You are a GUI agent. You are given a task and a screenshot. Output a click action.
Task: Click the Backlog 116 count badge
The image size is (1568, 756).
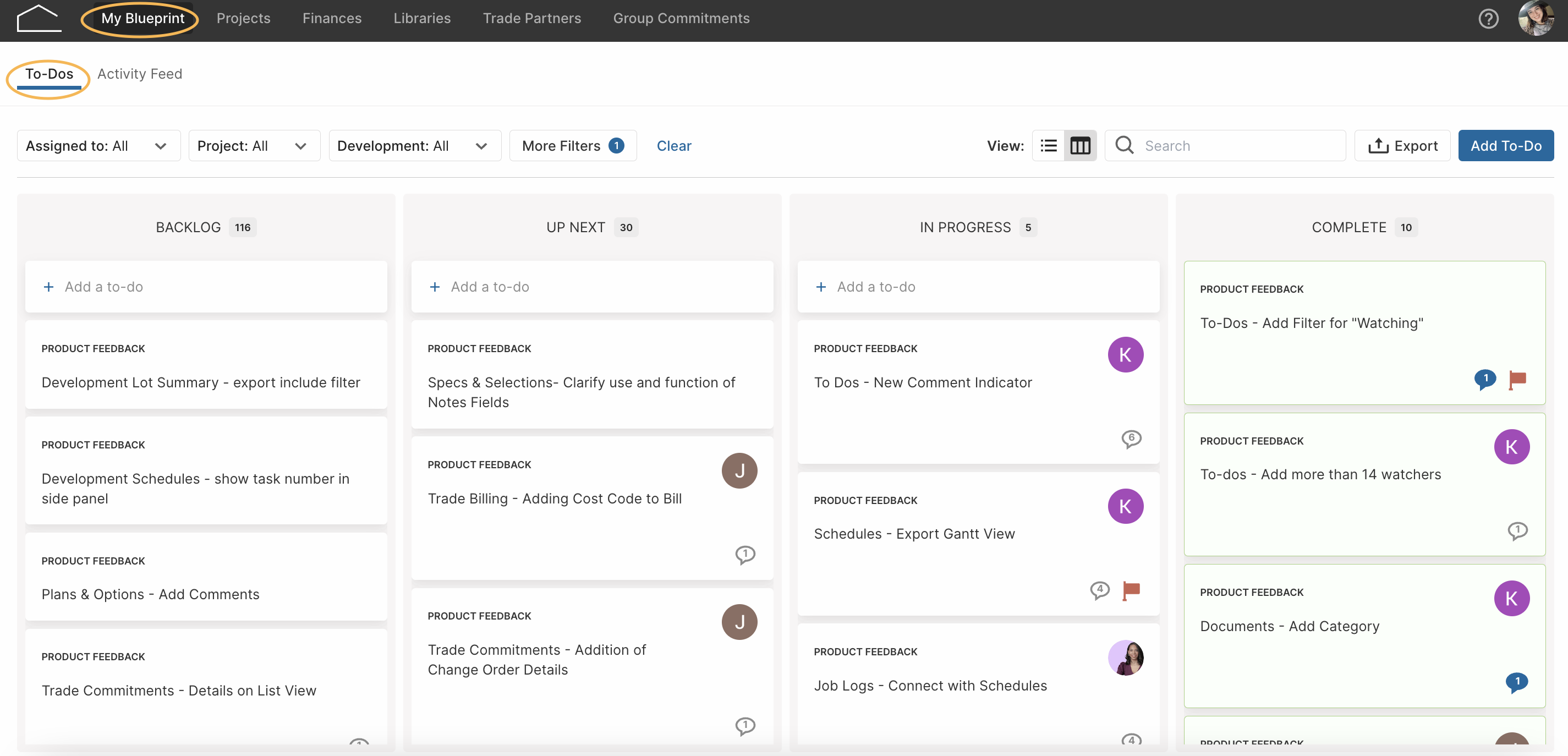coord(243,227)
